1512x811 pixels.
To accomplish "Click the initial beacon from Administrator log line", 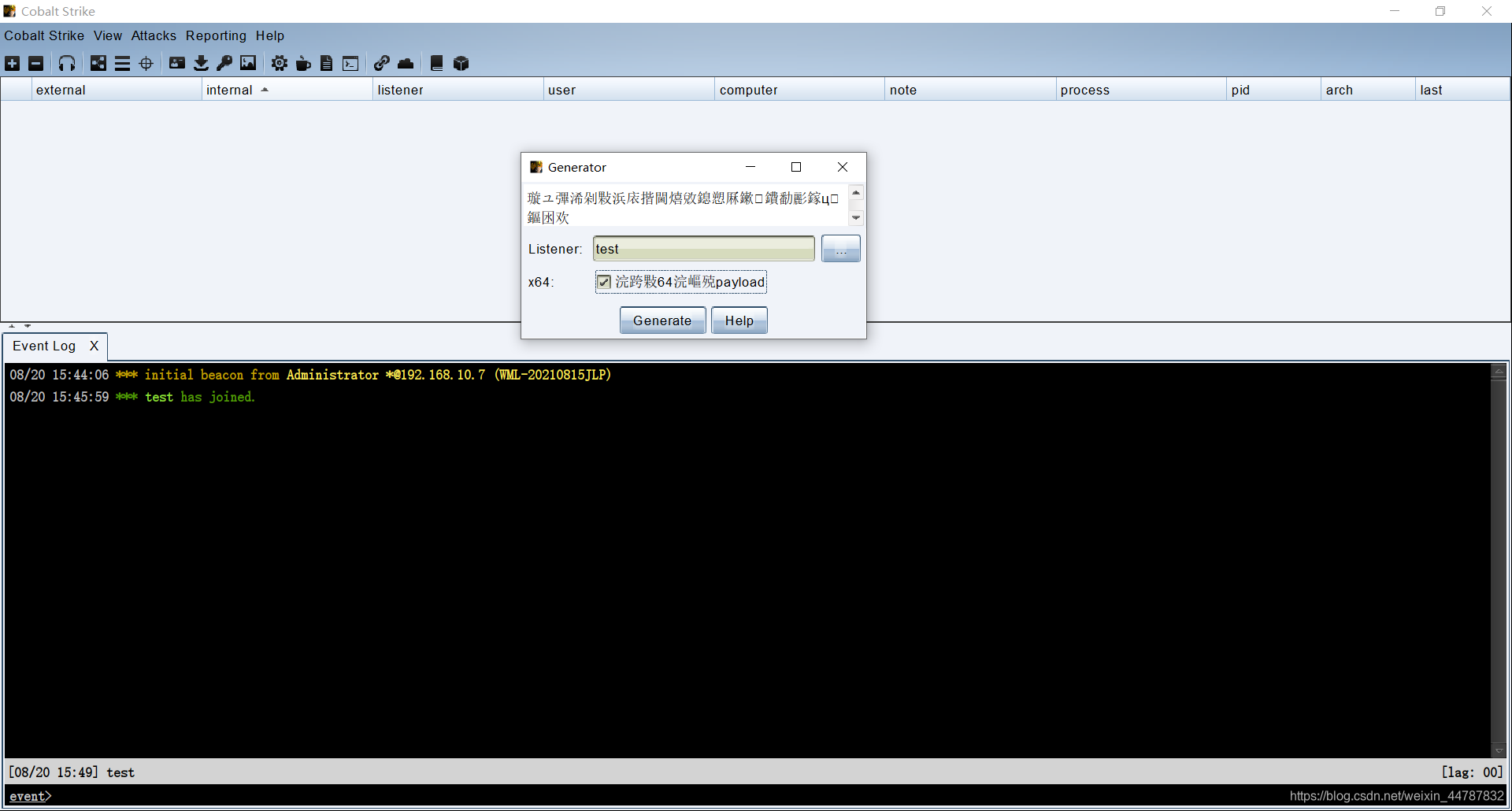I will (310, 375).
